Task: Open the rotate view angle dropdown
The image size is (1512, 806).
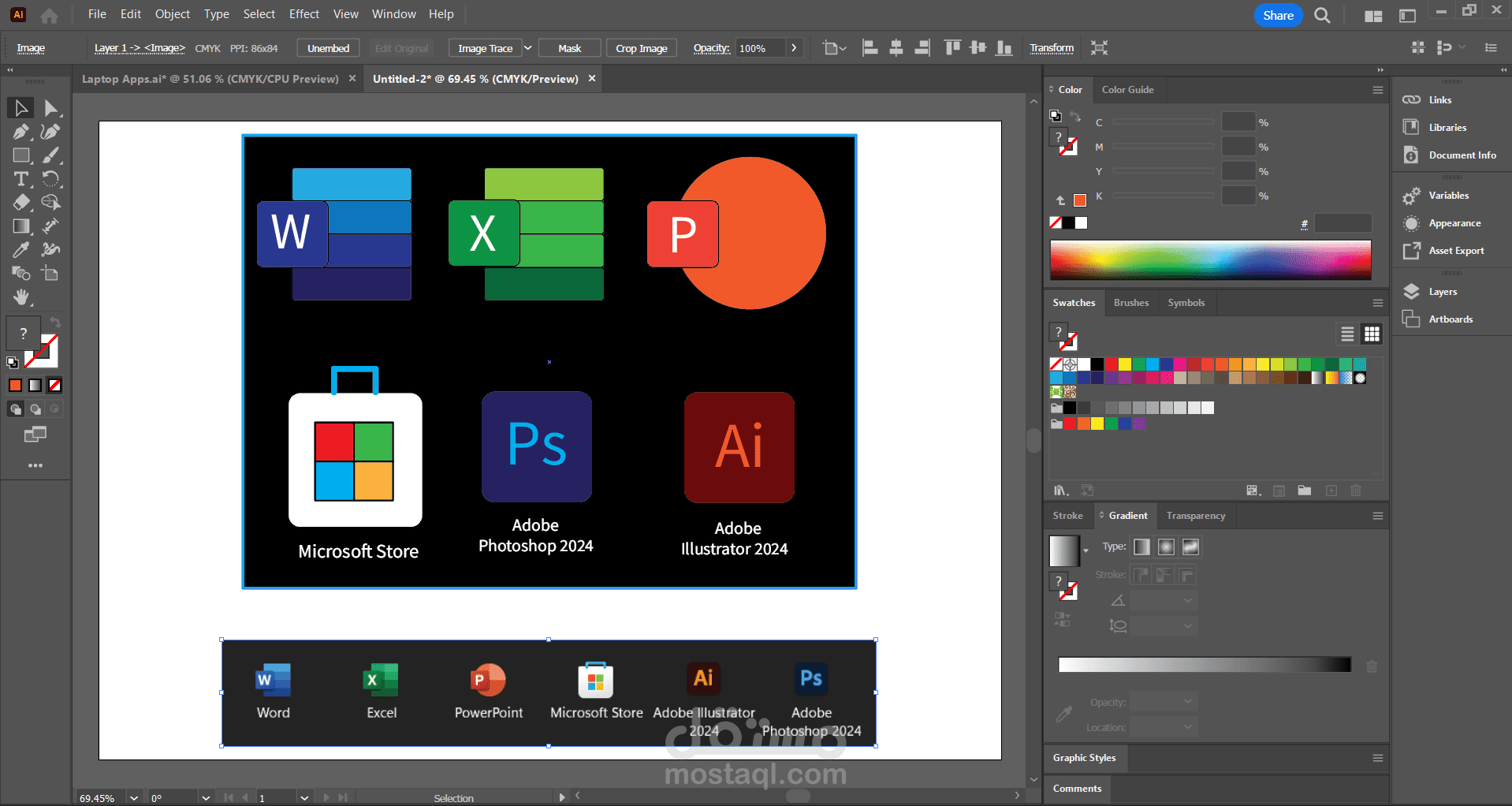Action: (206, 798)
